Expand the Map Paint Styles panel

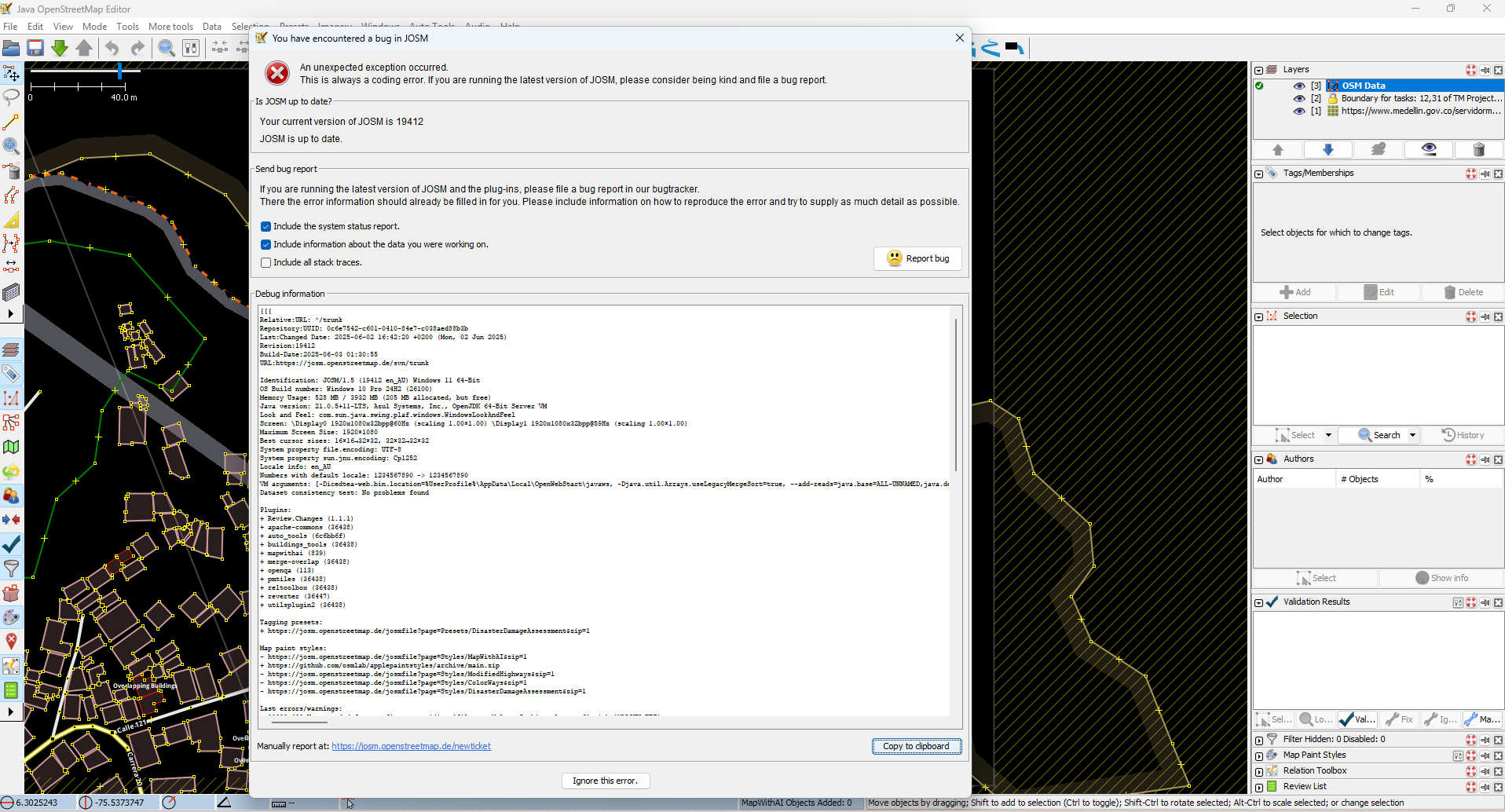[x=1259, y=756]
